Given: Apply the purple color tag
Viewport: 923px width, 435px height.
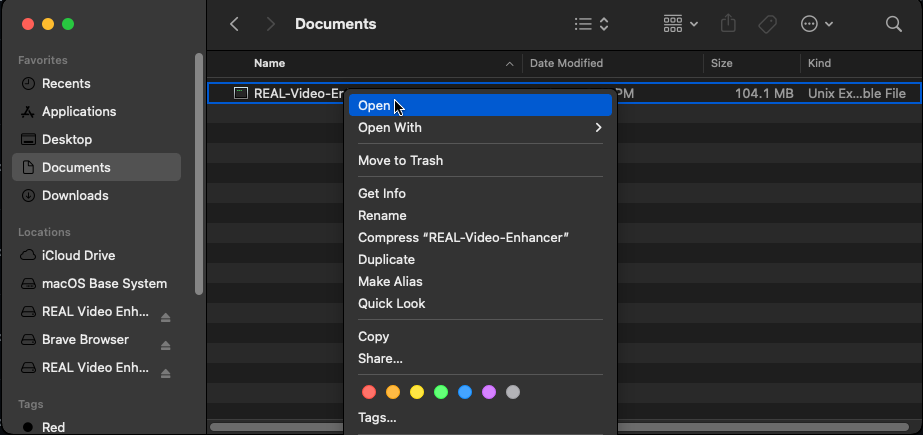Looking at the screenshot, I should [489, 392].
